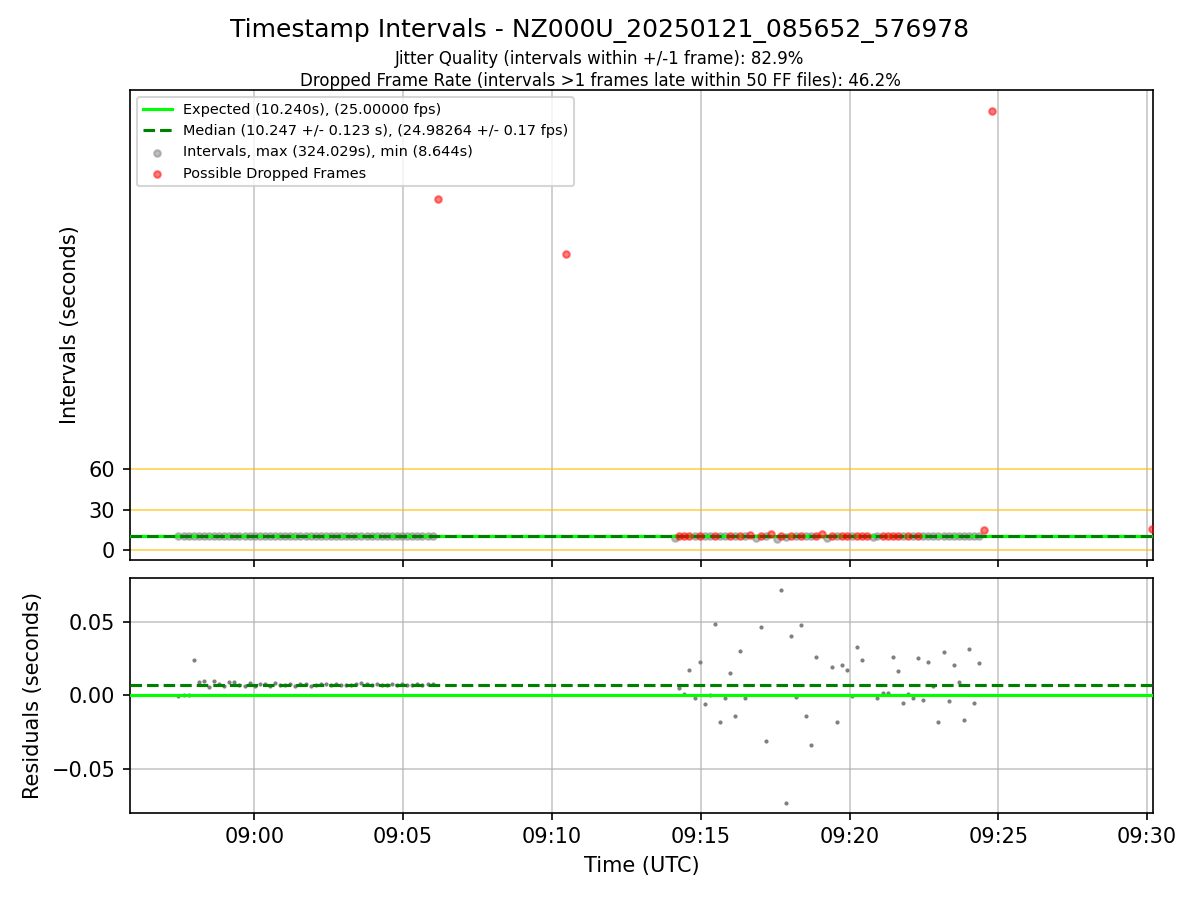Select the red outlier point near 09:06
The width and height of the screenshot is (1200, 900).
tap(438, 199)
